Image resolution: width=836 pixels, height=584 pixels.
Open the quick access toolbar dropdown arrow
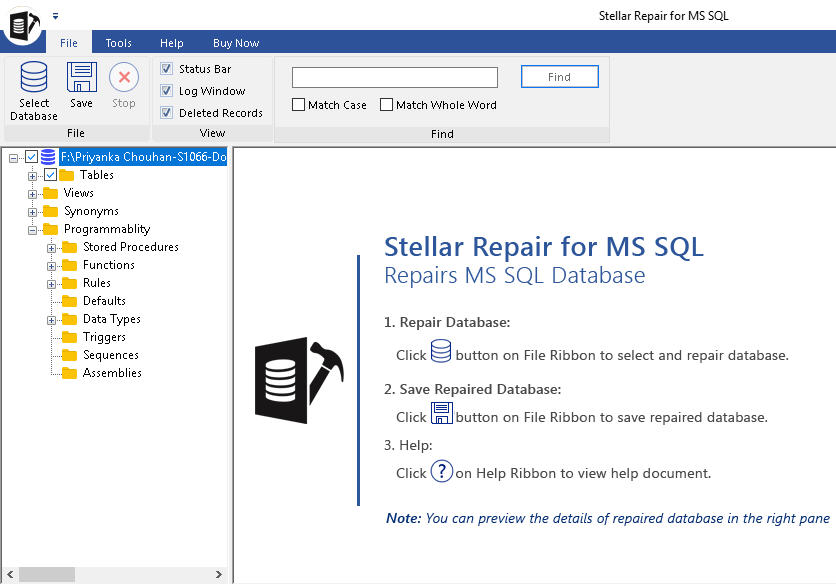pos(55,16)
